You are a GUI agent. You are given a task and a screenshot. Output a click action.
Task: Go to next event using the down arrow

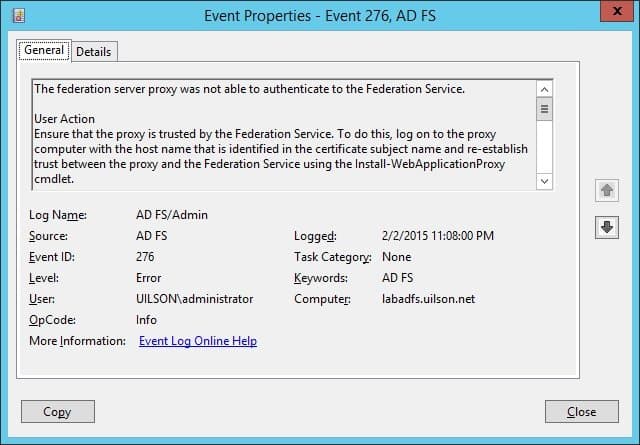coord(607,227)
